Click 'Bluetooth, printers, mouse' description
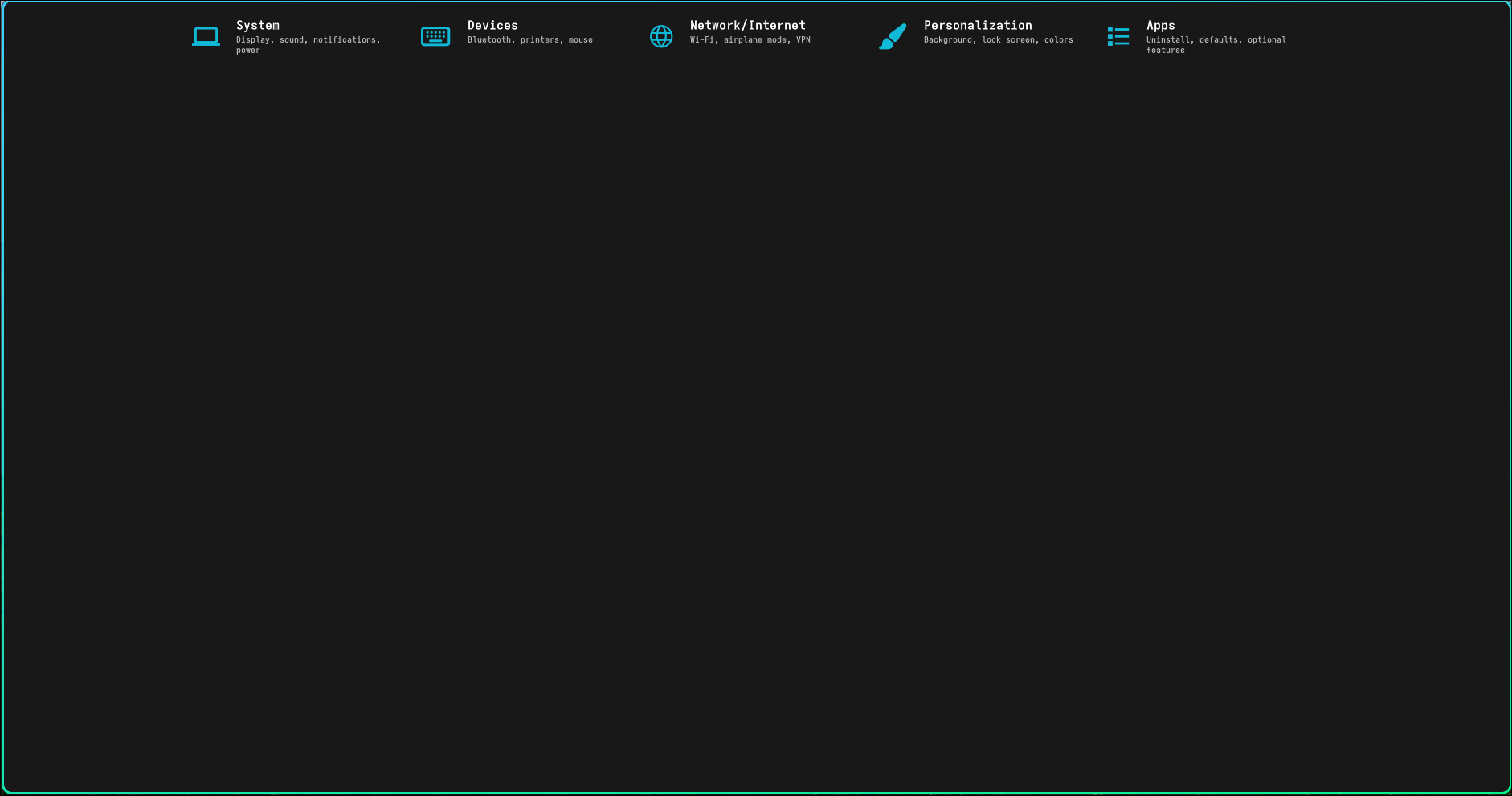1512x796 pixels. [529, 40]
